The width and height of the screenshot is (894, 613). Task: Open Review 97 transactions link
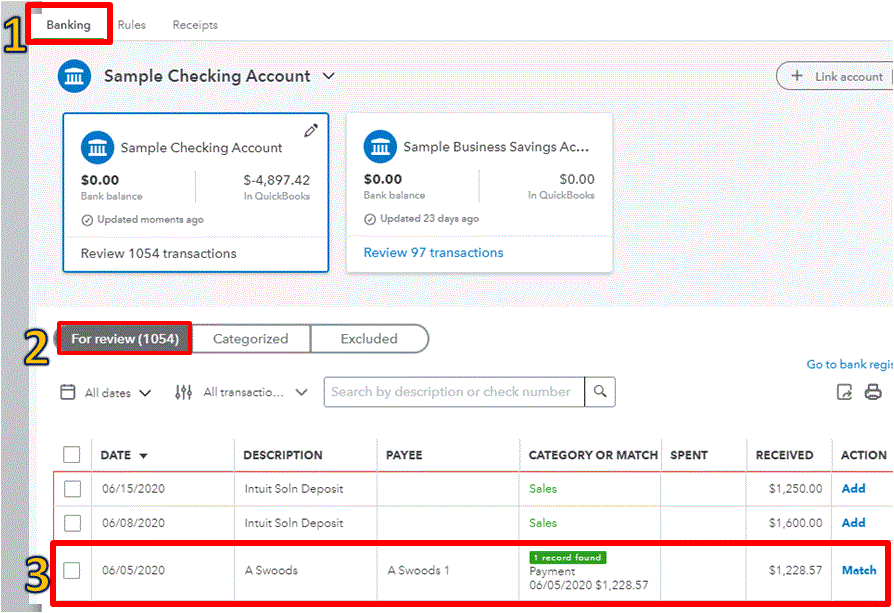click(x=433, y=253)
